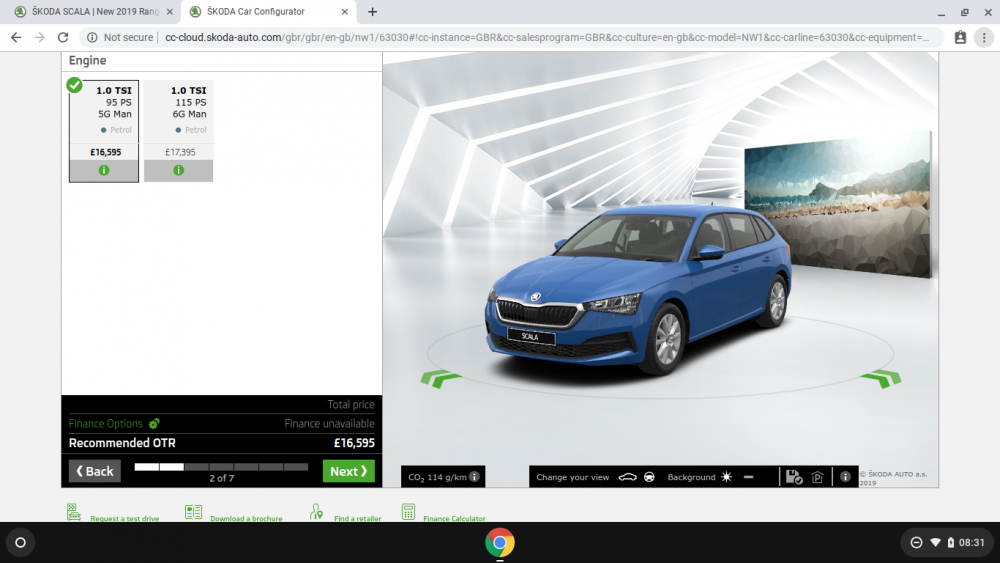This screenshot has height=563, width=1000.
Task: Choose the plain minus background
Action: pos(749,477)
